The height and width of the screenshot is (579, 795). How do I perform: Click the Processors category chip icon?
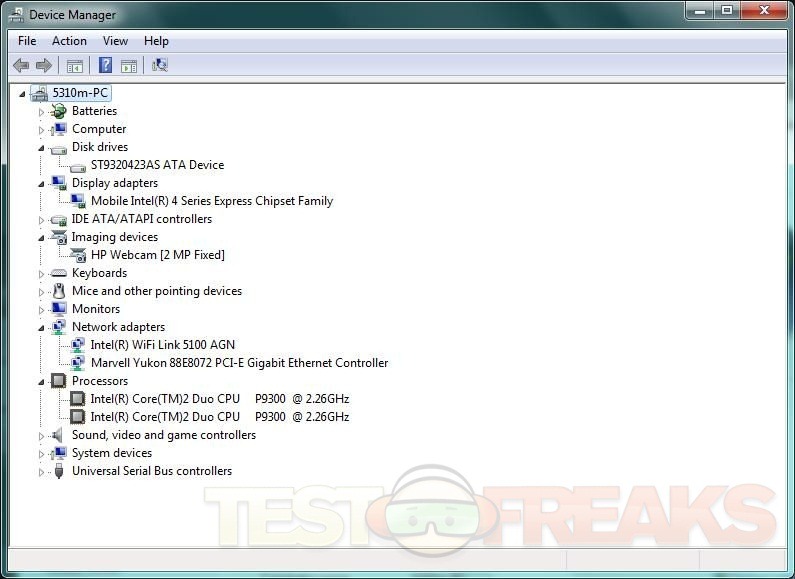(x=59, y=381)
